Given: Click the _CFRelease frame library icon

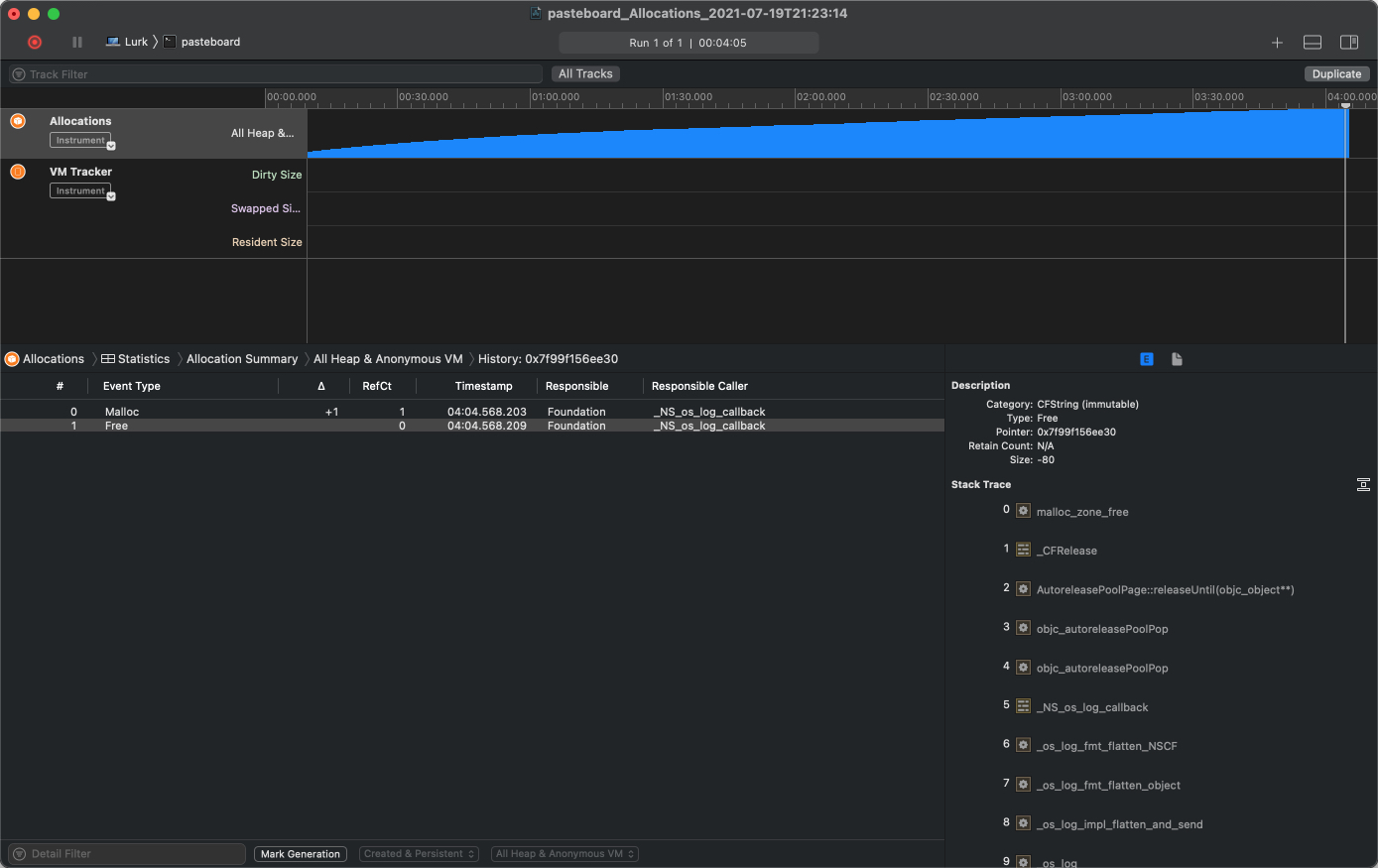Looking at the screenshot, I should (1023, 550).
